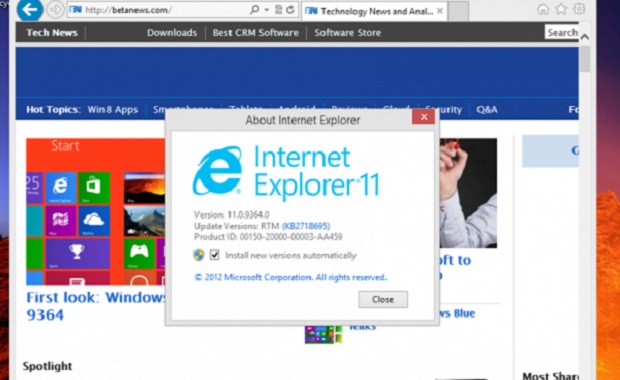This screenshot has height=380, width=620.
Task: Click the Xbox Games controller tile
Action: coord(139,253)
